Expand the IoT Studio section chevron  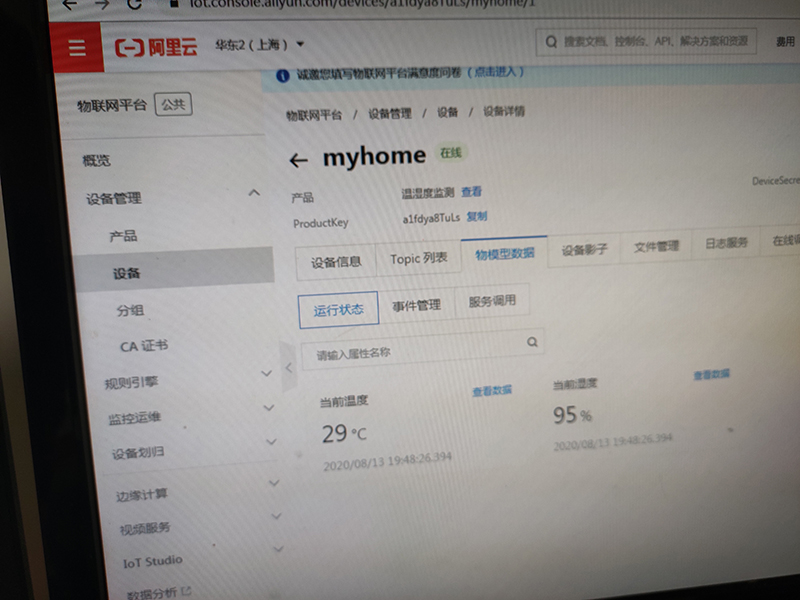pos(279,549)
